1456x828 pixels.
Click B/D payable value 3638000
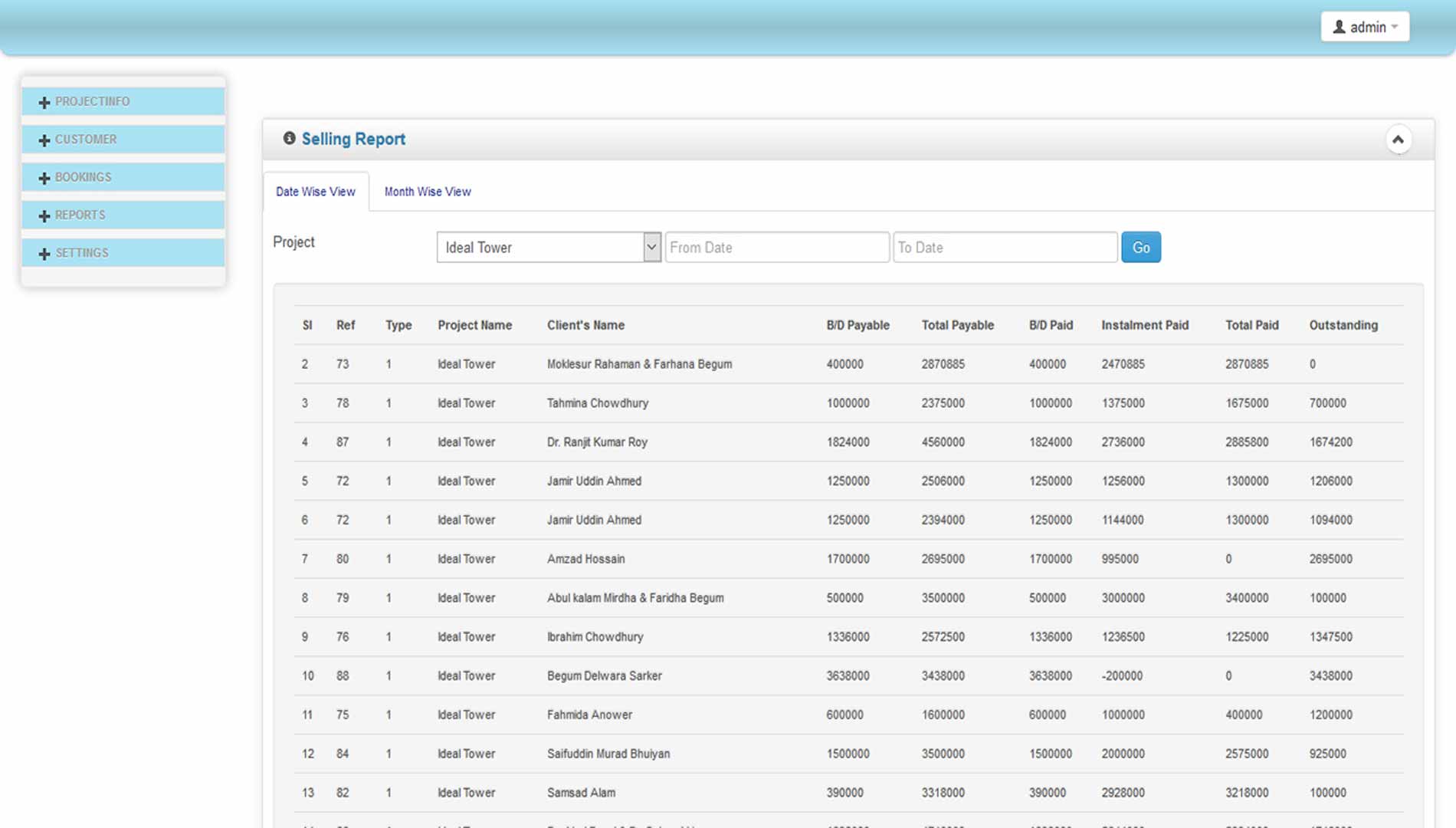pyautogui.click(x=848, y=676)
